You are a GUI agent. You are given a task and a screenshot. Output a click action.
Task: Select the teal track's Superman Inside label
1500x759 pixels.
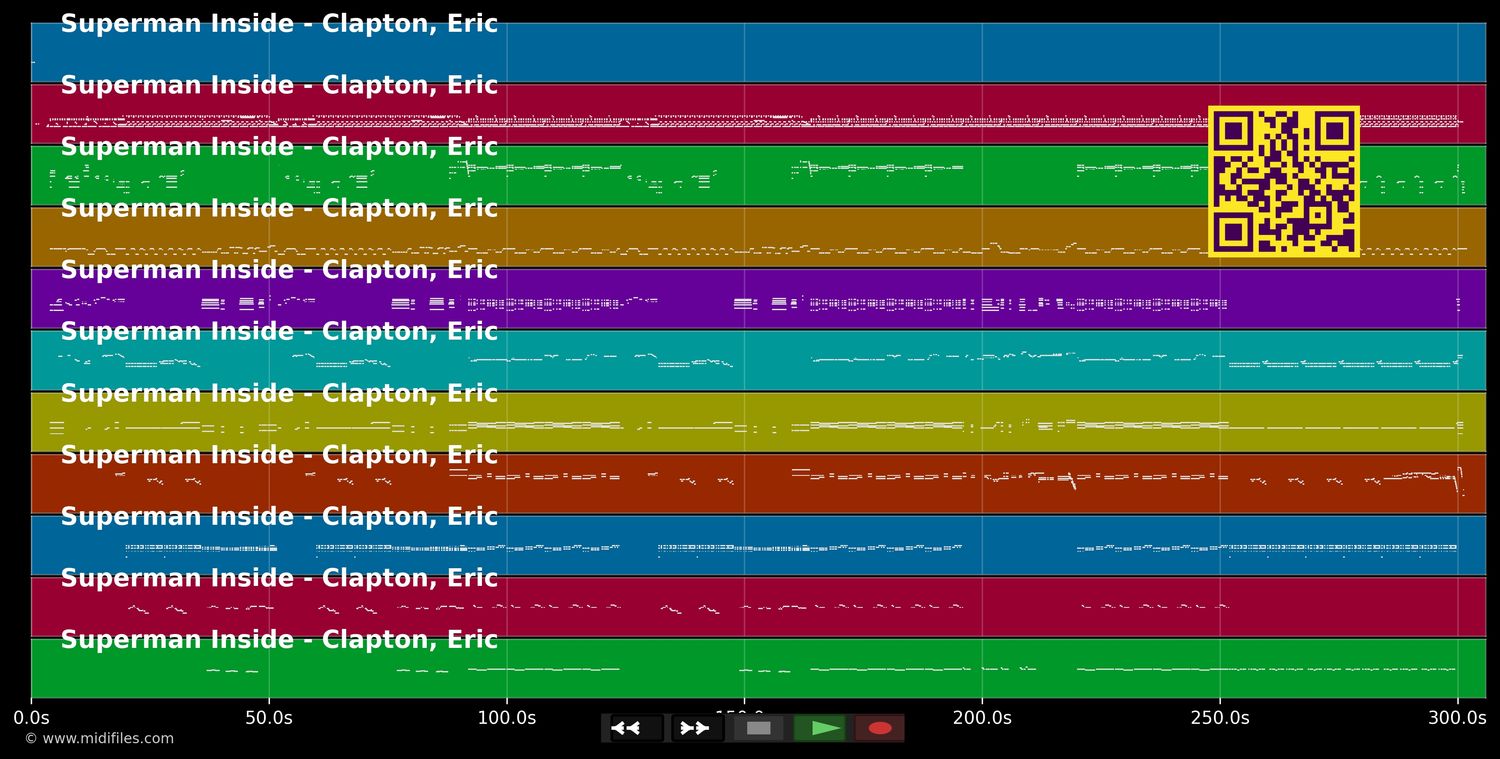[x=279, y=331]
